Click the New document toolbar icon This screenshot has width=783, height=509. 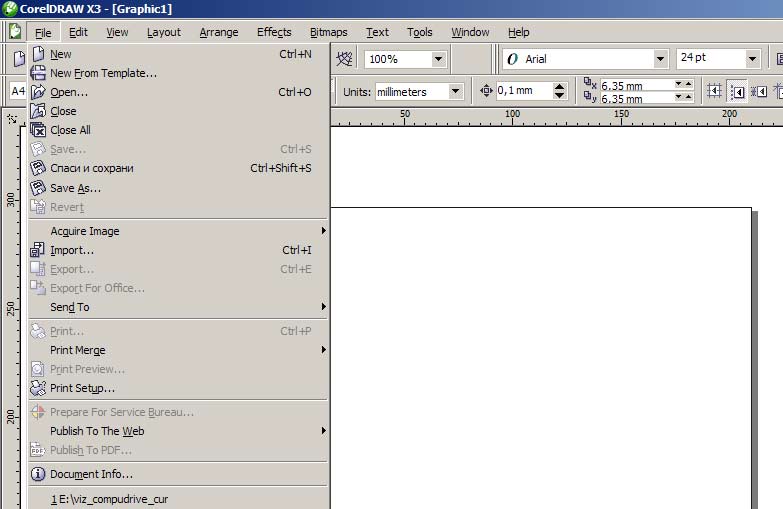[19, 58]
